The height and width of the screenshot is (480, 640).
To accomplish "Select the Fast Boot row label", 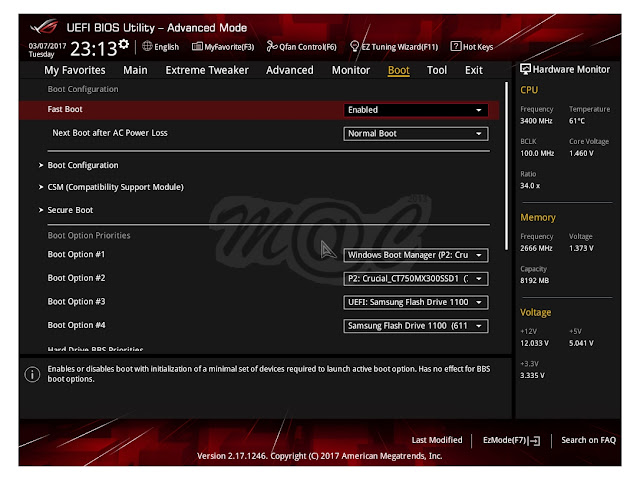I will click(65, 109).
